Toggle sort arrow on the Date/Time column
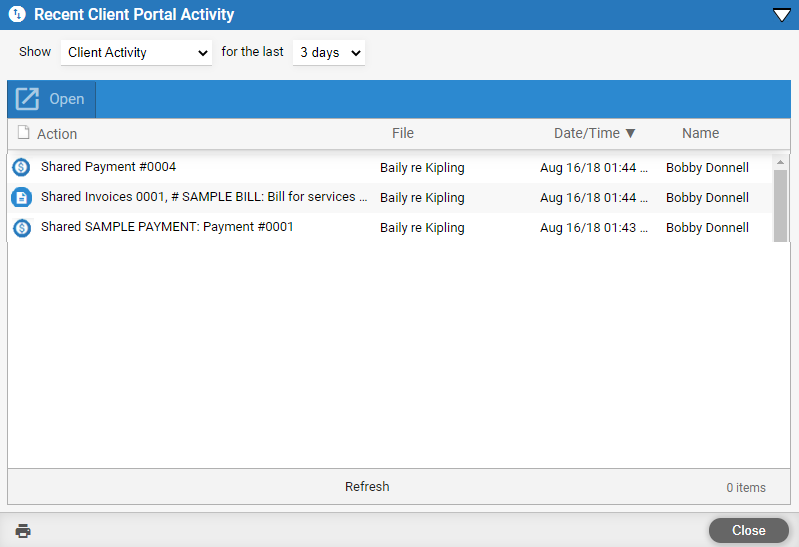Image resolution: width=799 pixels, height=547 pixels. click(x=630, y=133)
